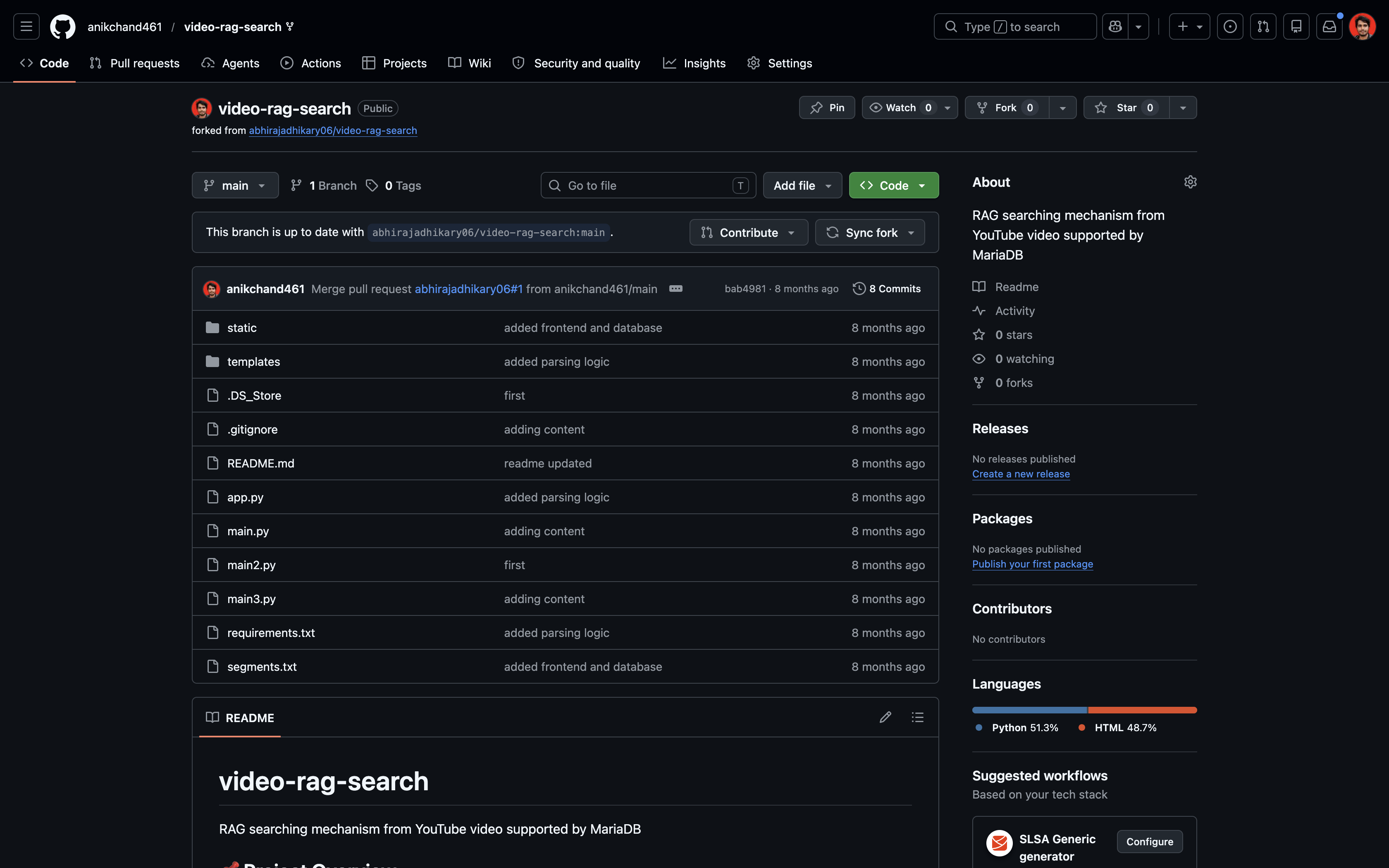Open the Star lists dropdown arrow
Viewport: 1389px width, 868px height.
point(1183,108)
